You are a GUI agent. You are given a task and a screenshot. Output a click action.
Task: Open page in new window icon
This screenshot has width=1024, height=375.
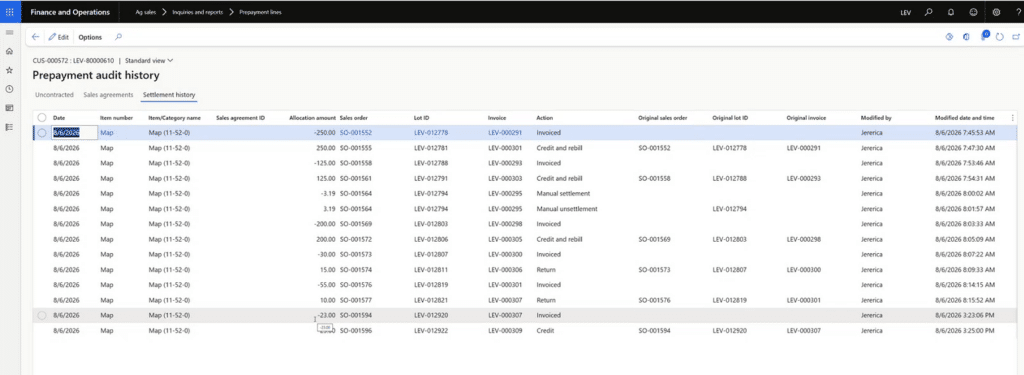click(x=1016, y=37)
